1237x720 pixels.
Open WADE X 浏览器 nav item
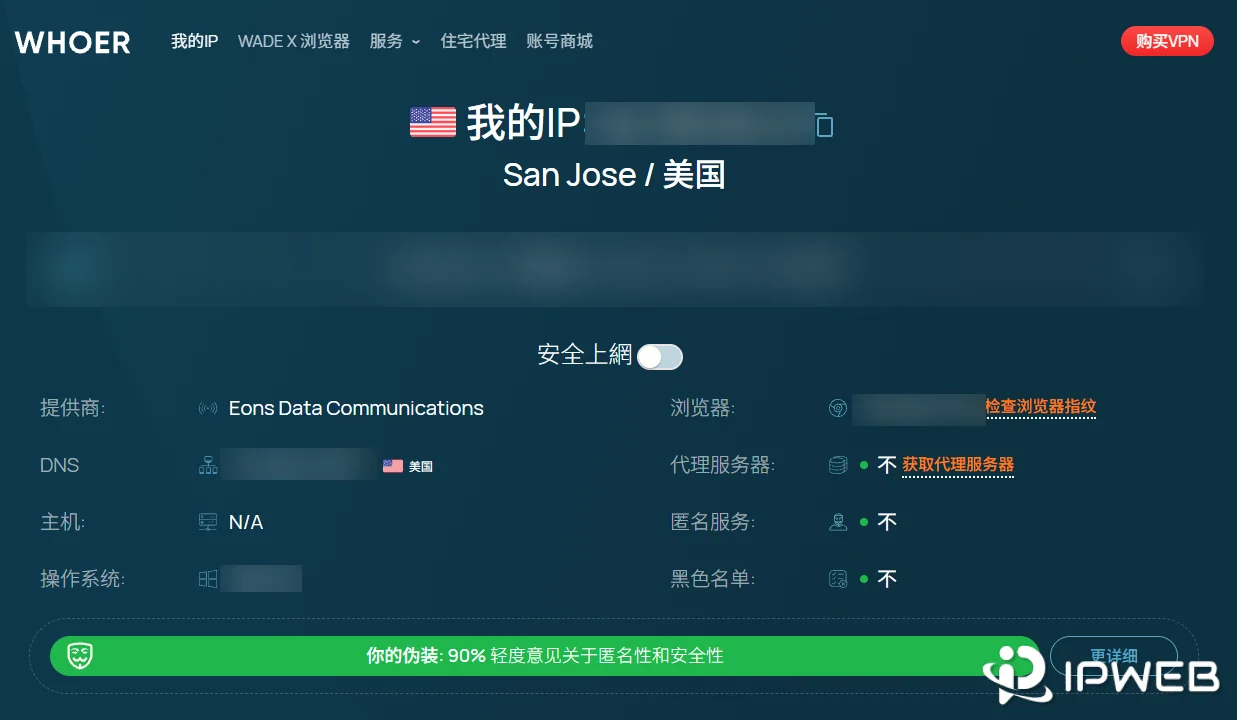(294, 41)
